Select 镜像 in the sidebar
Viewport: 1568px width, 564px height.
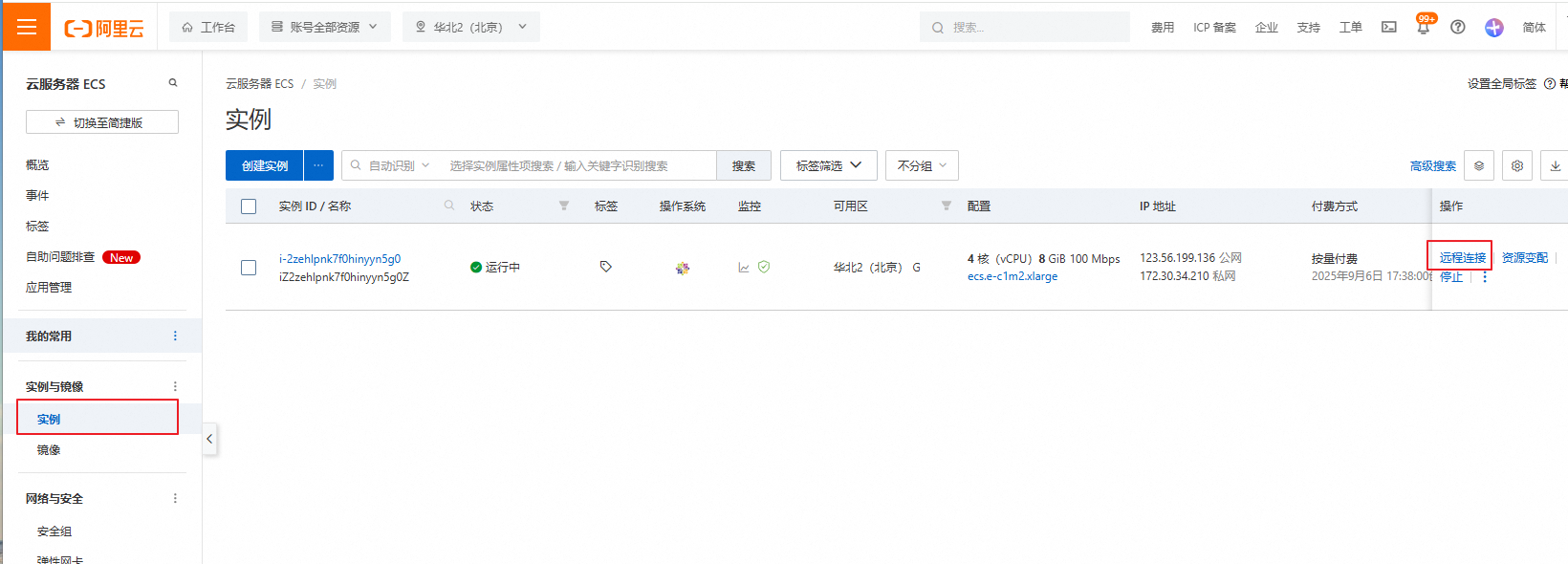tap(49, 450)
